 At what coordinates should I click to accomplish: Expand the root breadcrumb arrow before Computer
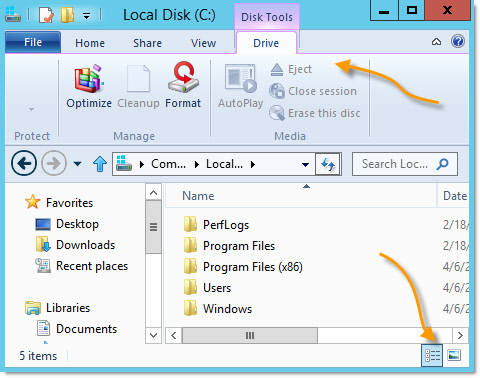click(142, 164)
